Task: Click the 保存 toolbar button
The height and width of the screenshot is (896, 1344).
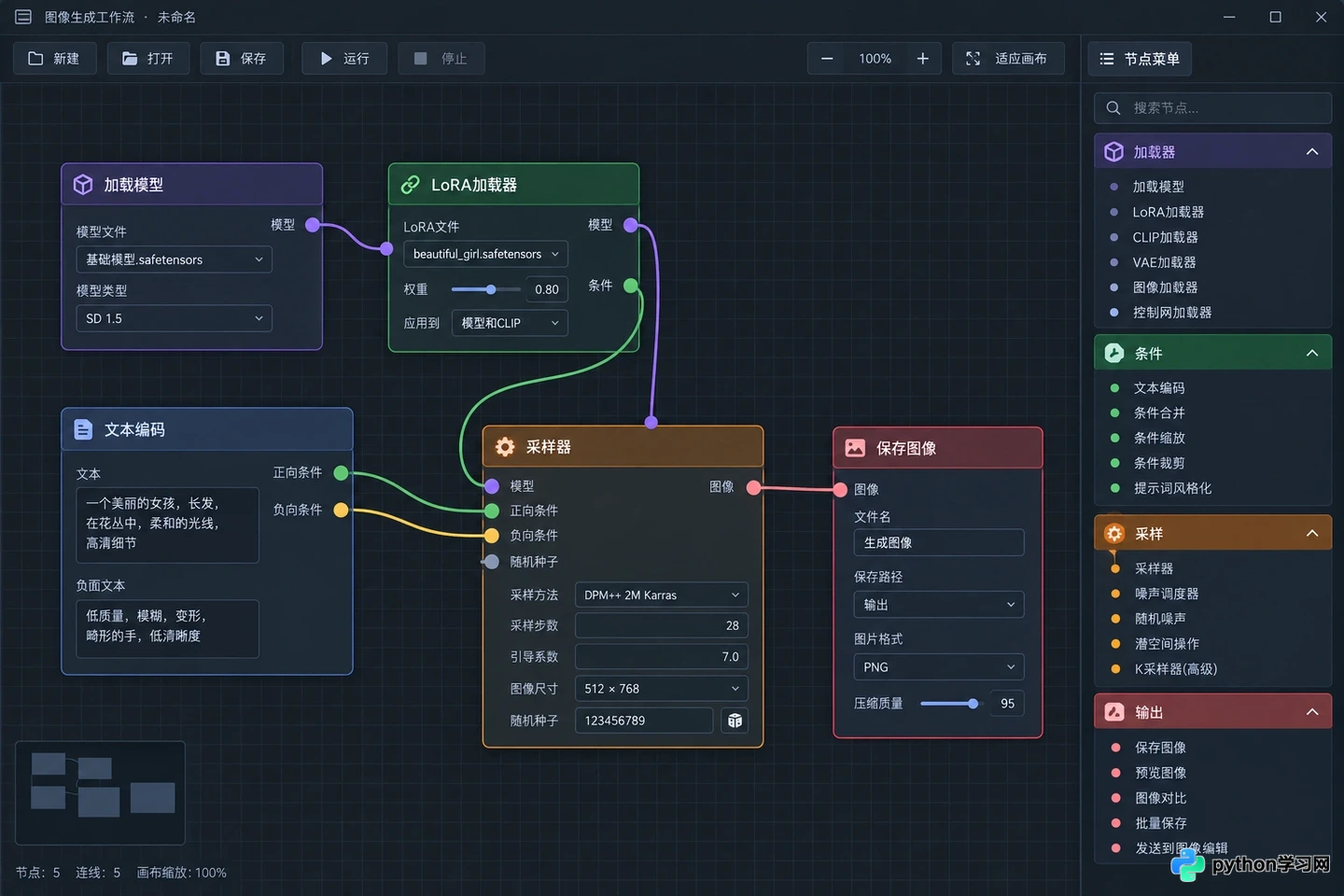Action: pyautogui.click(x=242, y=59)
